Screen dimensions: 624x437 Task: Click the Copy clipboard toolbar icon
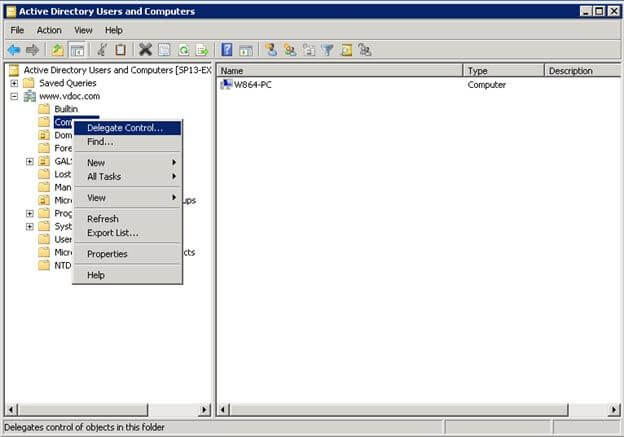tap(121, 50)
